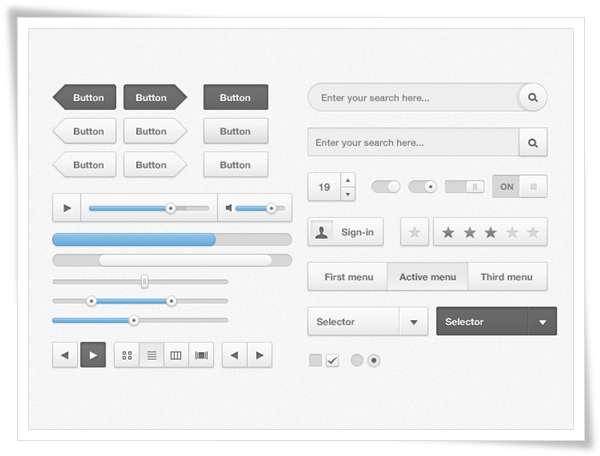This screenshot has height=456, width=600.
Task: Toggle the ON switch
Action: pos(520,187)
